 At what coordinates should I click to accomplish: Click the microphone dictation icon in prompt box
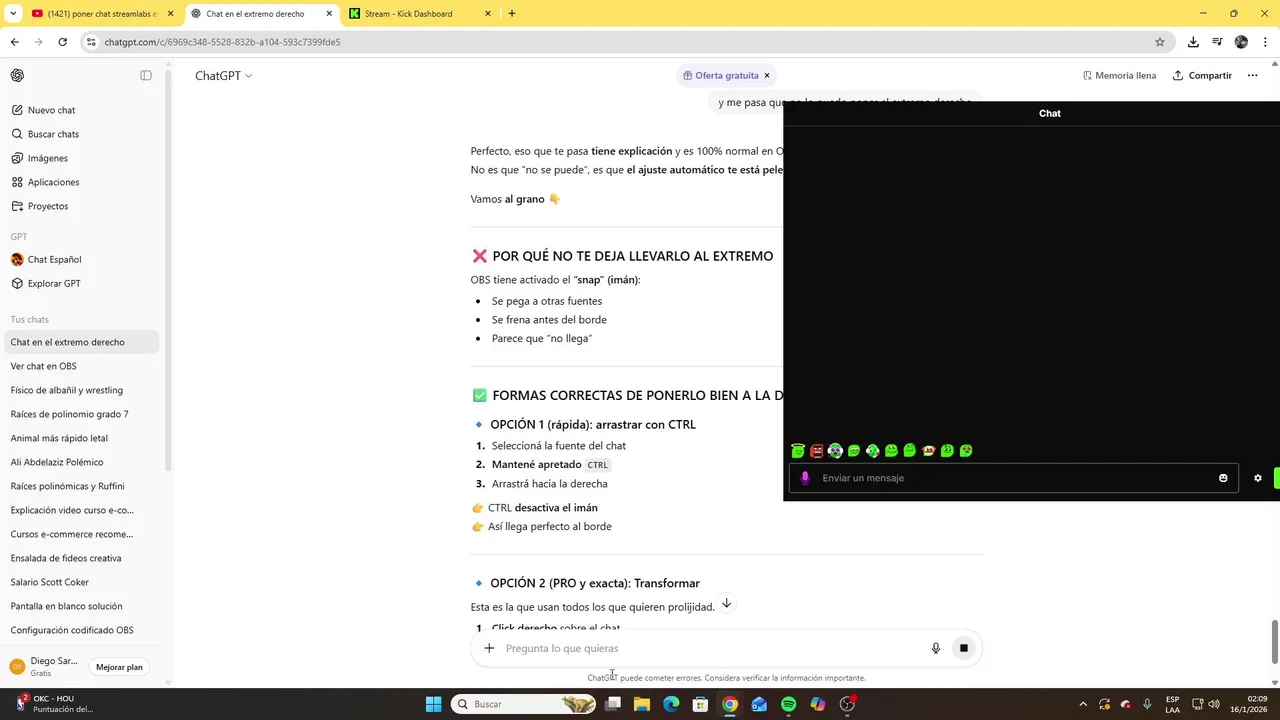click(936, 648)
